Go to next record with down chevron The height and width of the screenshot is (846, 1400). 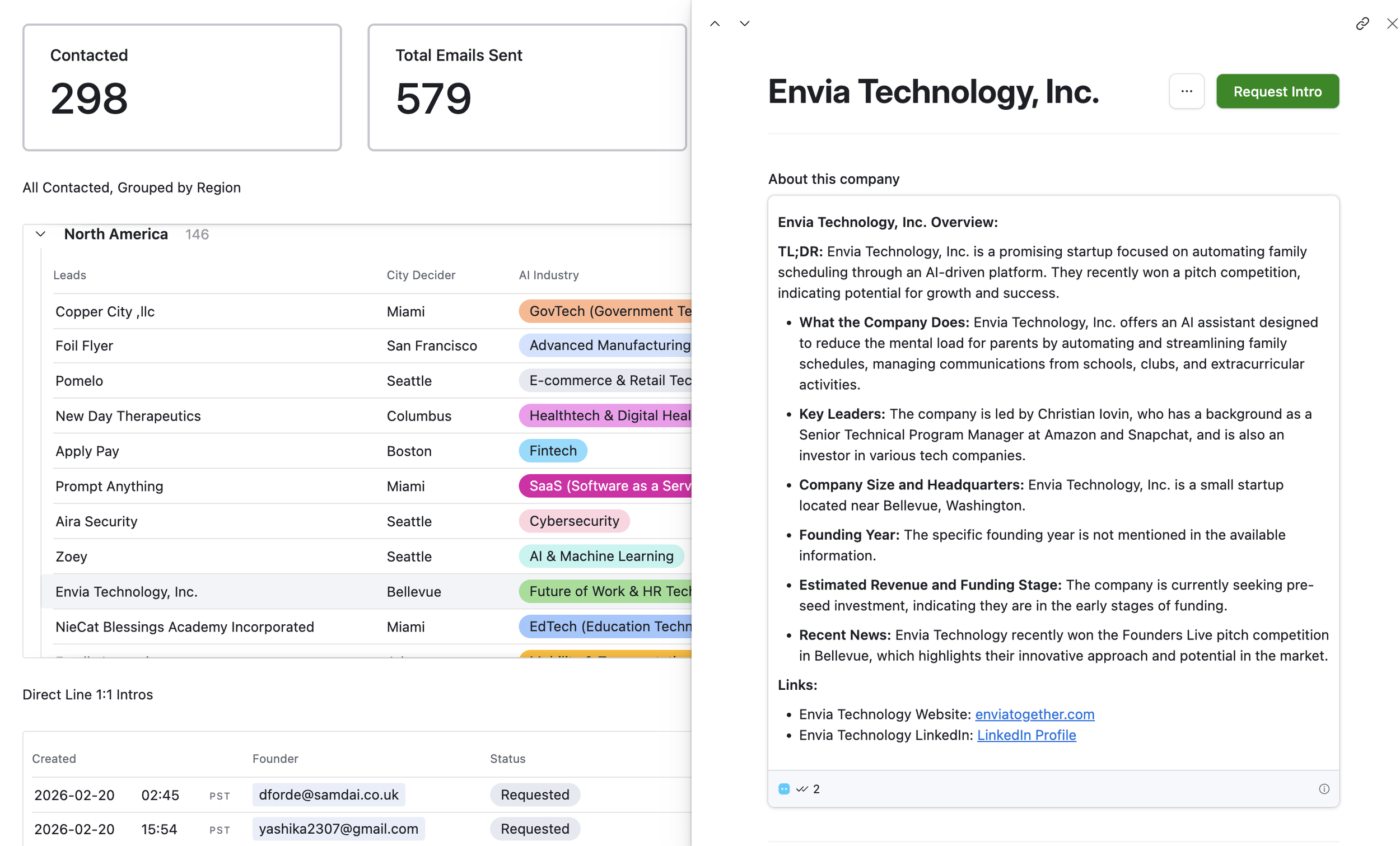pyautogui.click(x=744, y=24)
